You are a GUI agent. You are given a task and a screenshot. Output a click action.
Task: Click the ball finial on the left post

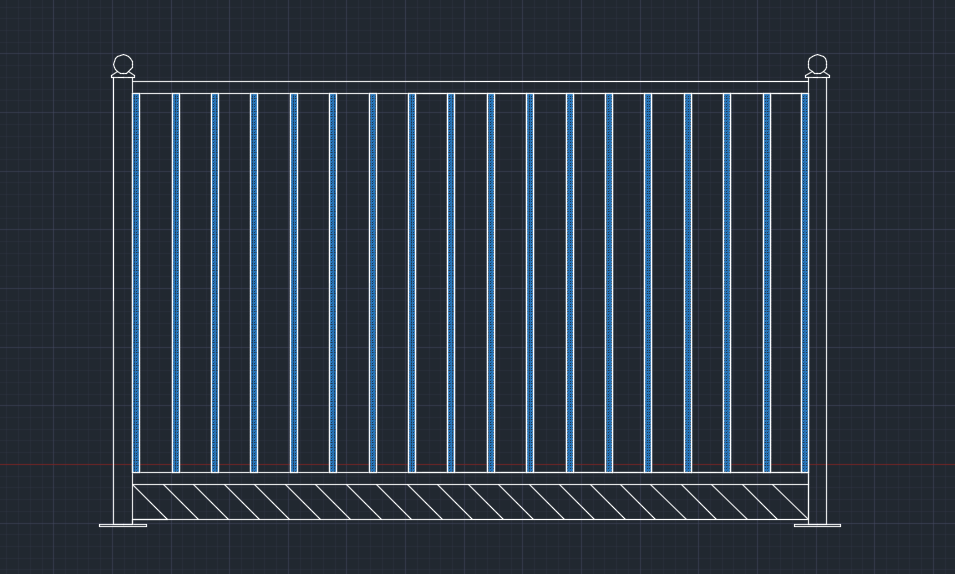(123, 64)
